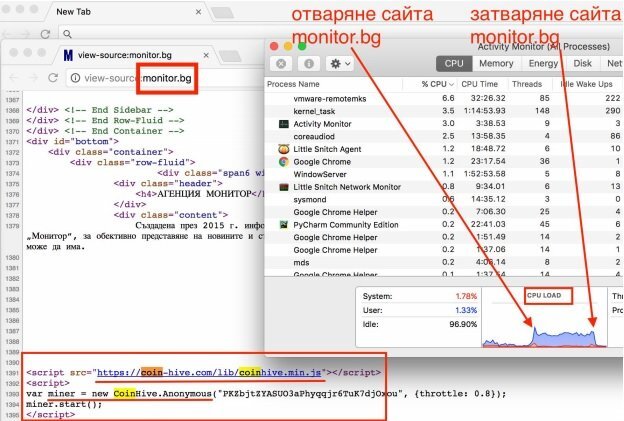624x421 pixels.
Task: Select the WindowServer process row
Action: (x=444, y=174)
